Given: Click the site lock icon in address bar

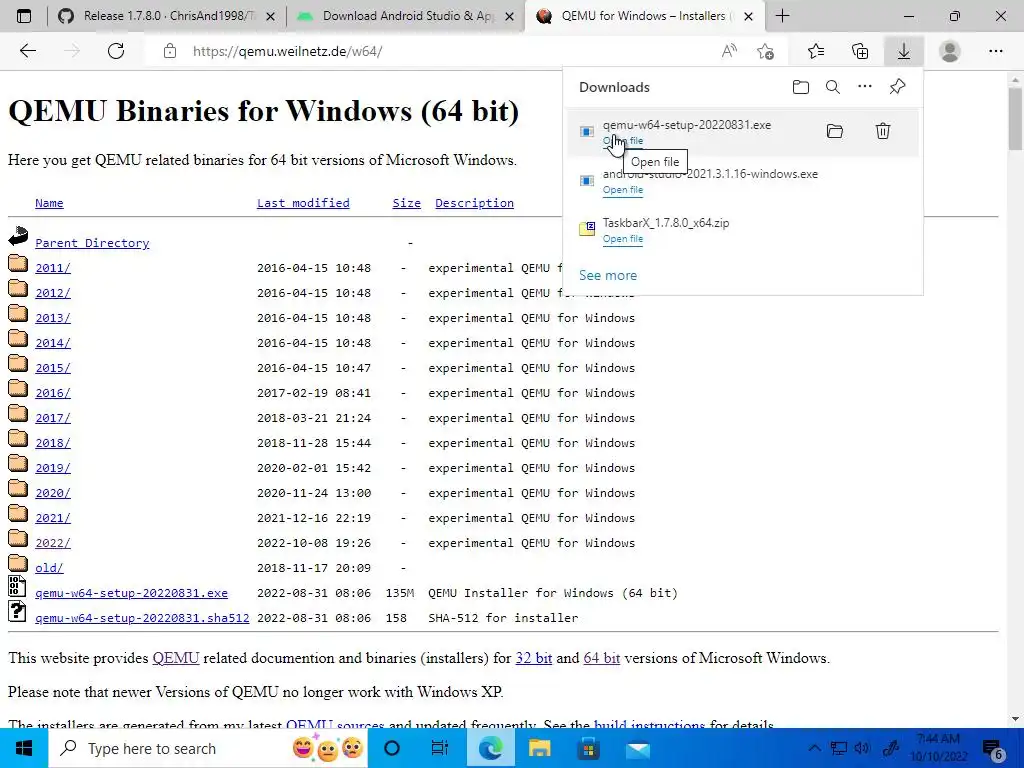Looking at the screenshot, I should [x=170, y=51].
